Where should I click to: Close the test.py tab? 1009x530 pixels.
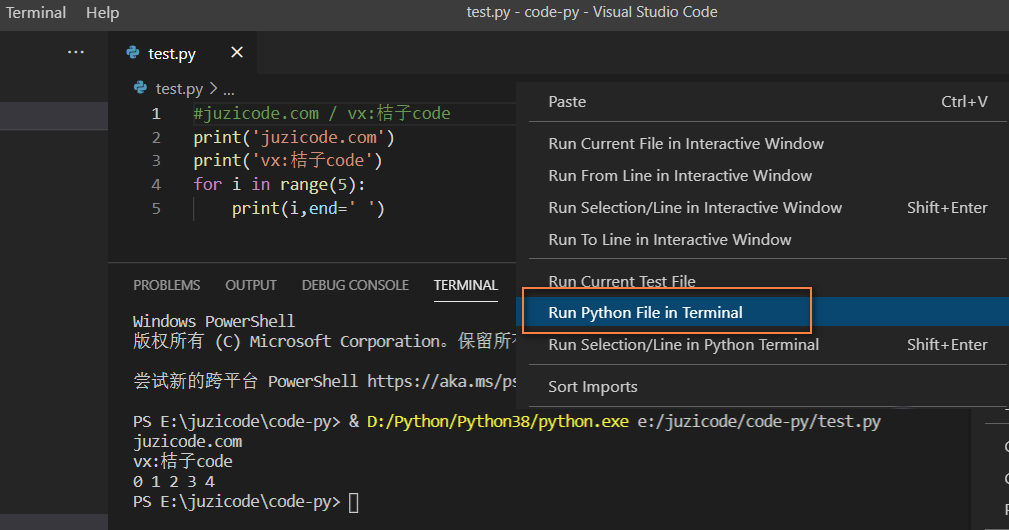(237, 52)
